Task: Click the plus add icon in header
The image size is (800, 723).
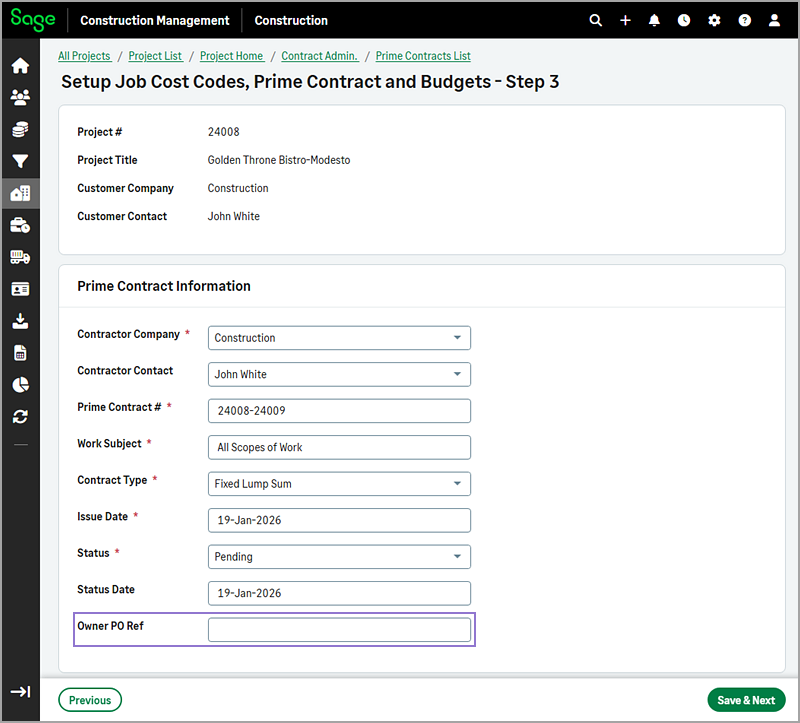Action: pos(625,20)
